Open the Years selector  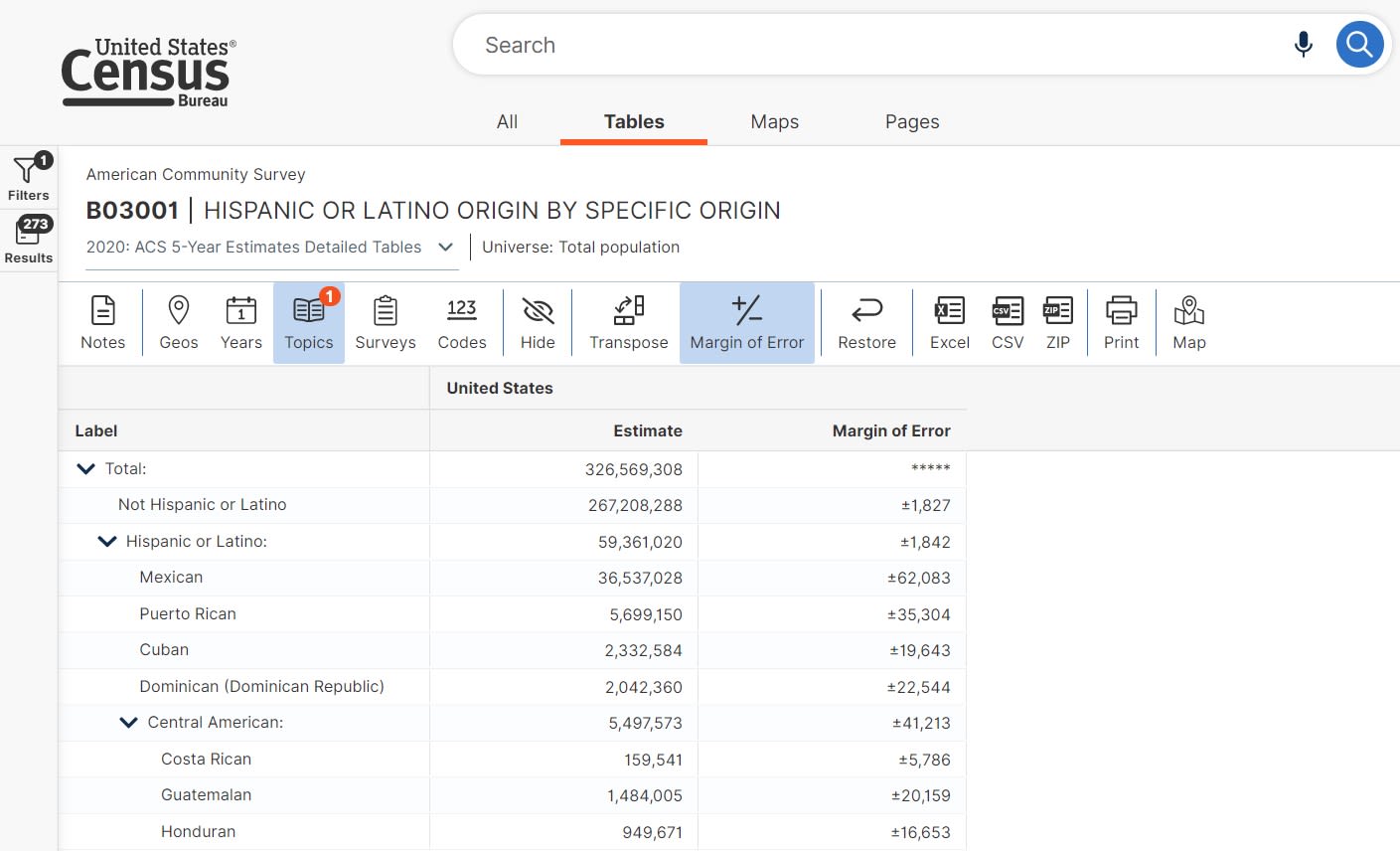tap(240, 320)
